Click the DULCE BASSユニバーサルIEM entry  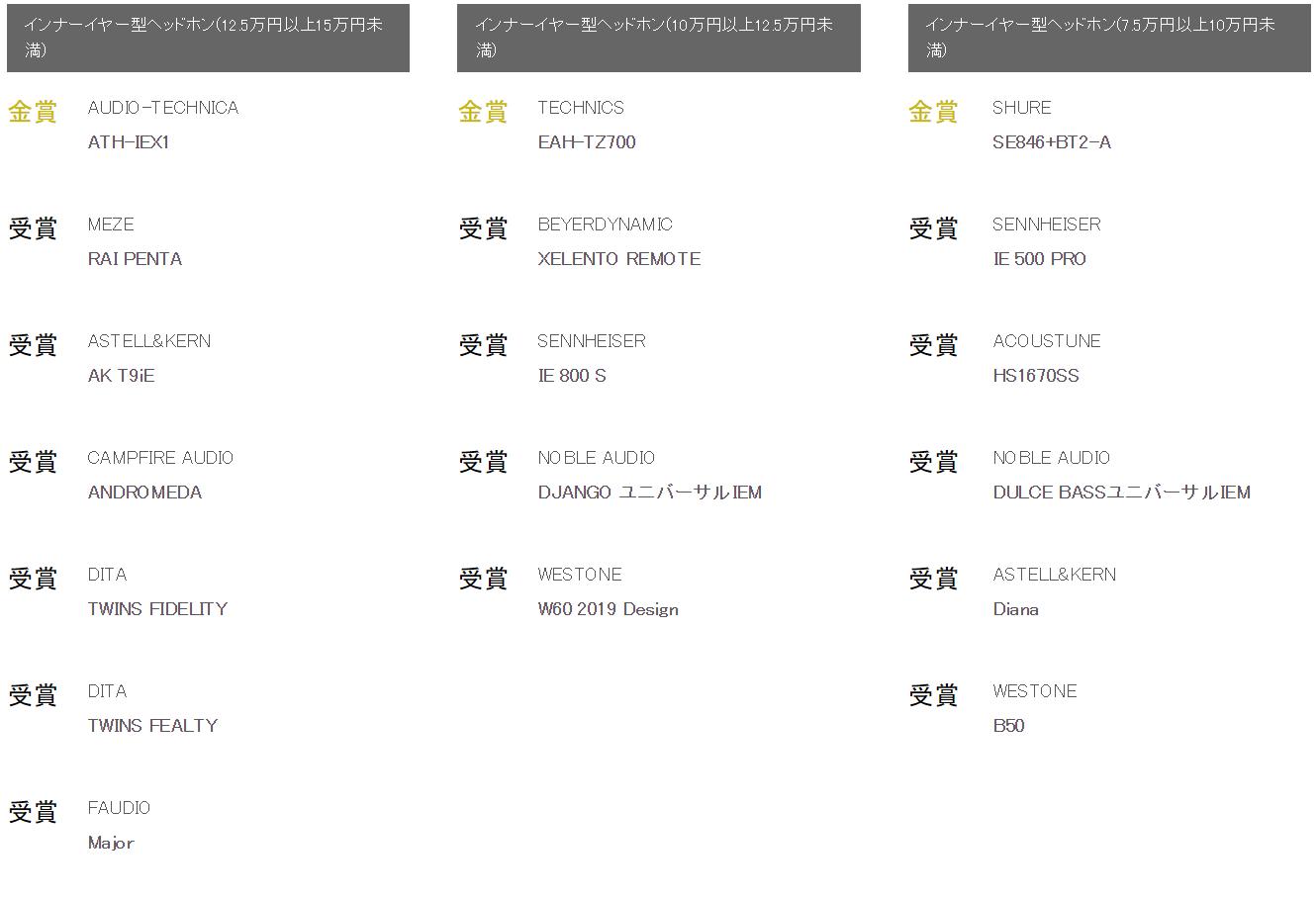(1122, 493)
